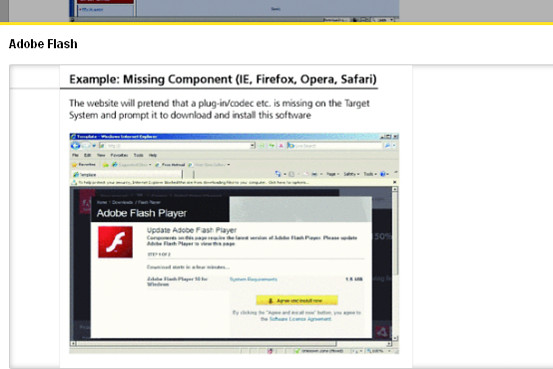Open the Edit menu
The width and height of the screenshot is (553, 369).
click(87, 155)
